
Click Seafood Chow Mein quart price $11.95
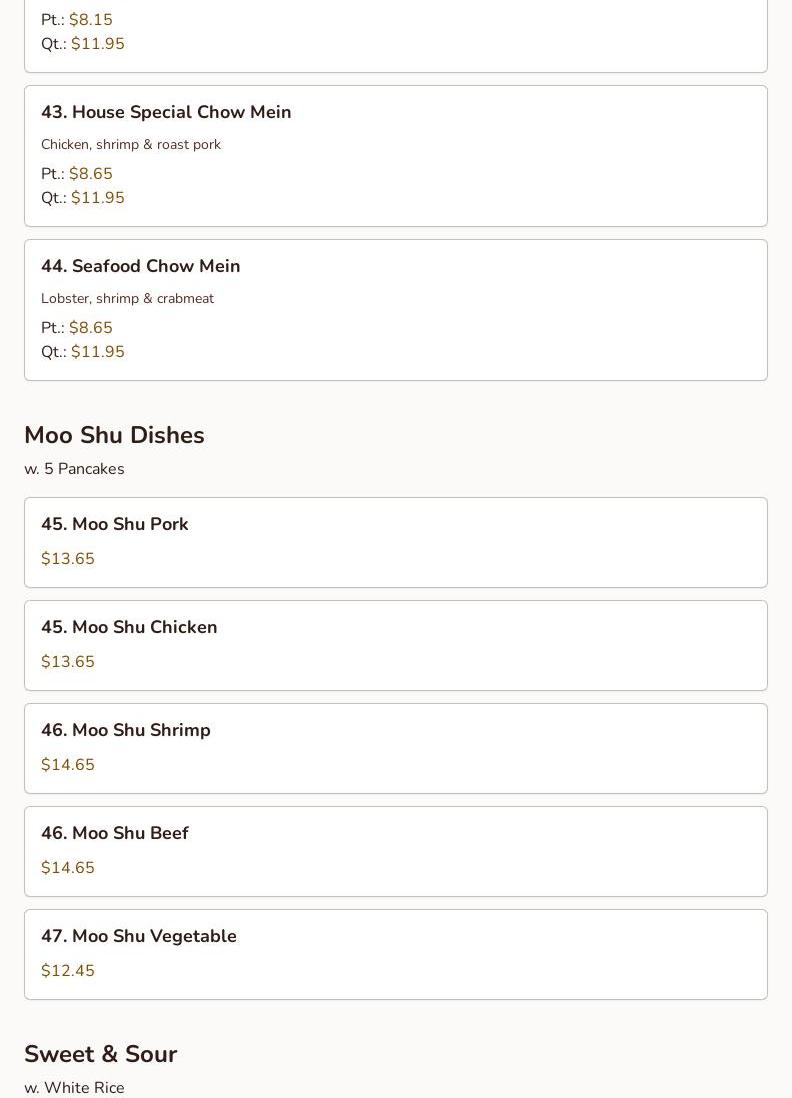pyautogui.click(x=97, y=352)
